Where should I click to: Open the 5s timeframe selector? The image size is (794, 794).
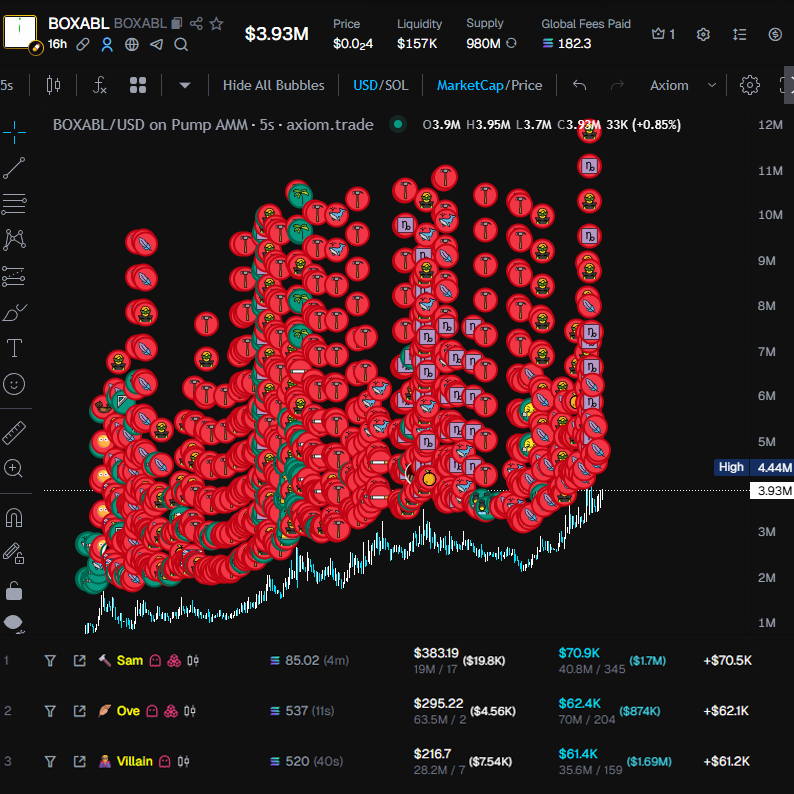click(x=7, y=85)
